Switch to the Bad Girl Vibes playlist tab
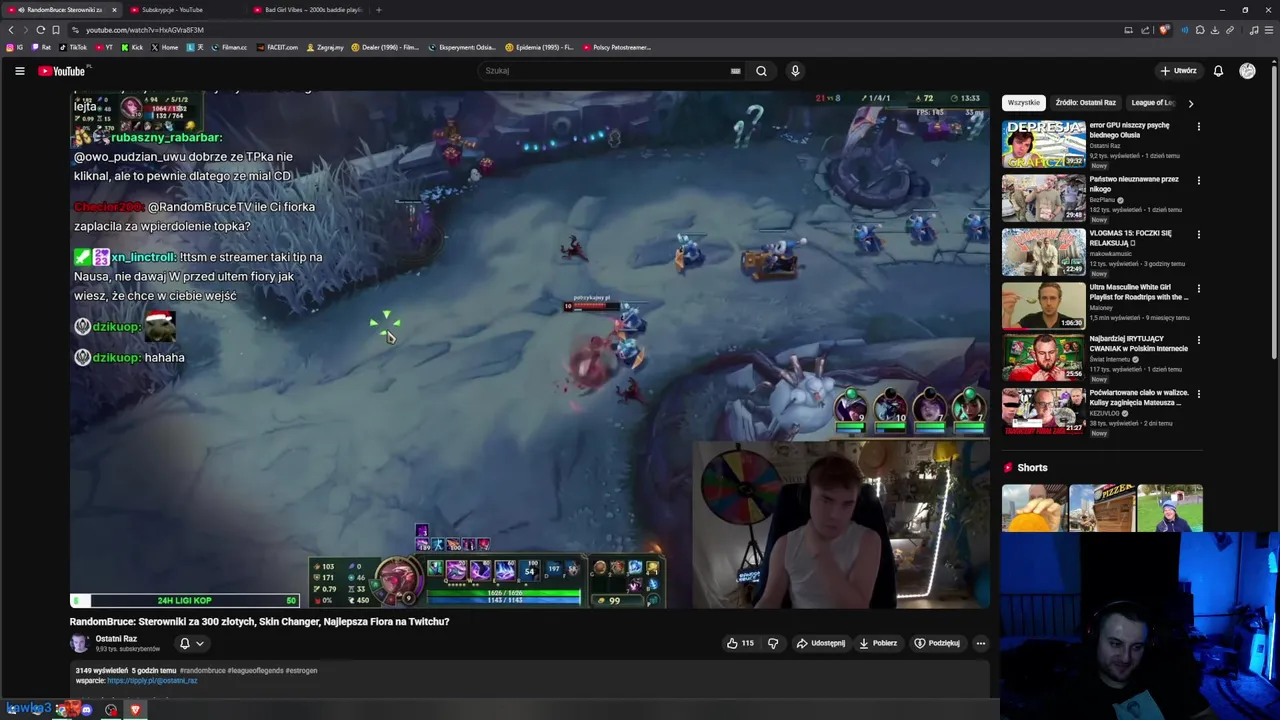The height and width of the screenshot is (720, 1280). click(x=308, y=10)
